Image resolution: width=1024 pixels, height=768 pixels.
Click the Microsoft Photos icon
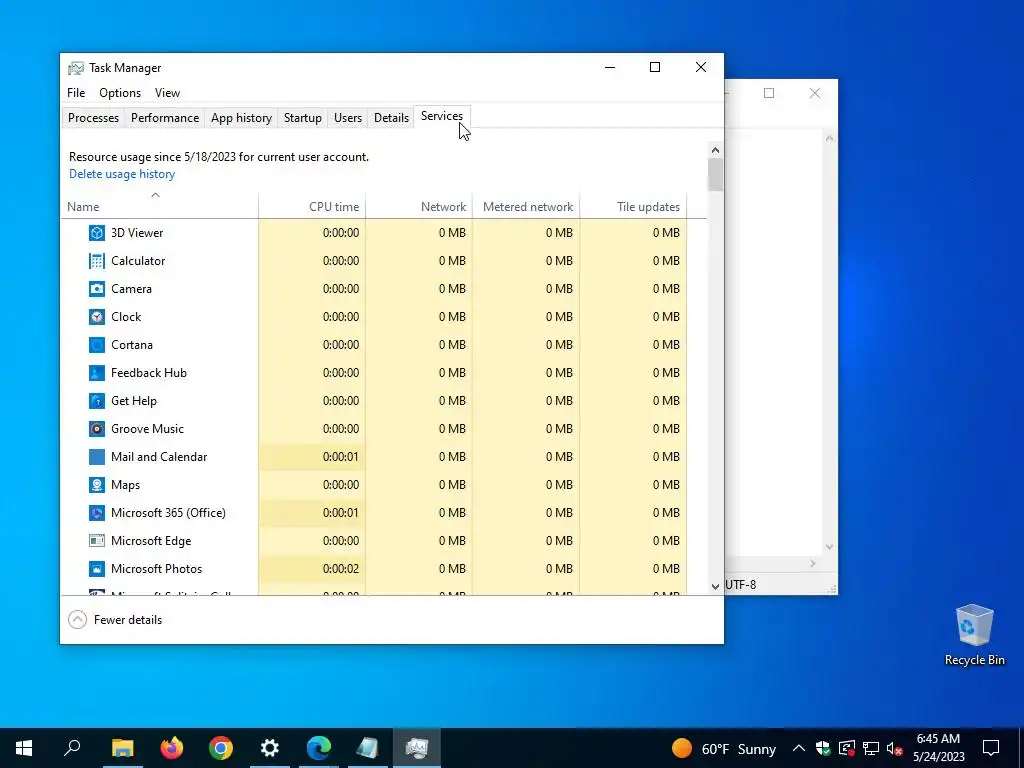pos(97,569)
